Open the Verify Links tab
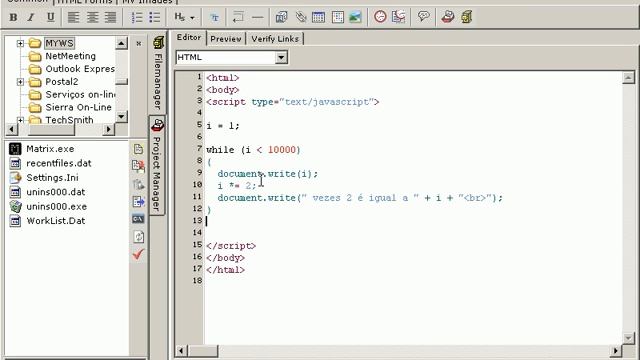The width and height of the screenshot is (640, 360). click(275, 39)
